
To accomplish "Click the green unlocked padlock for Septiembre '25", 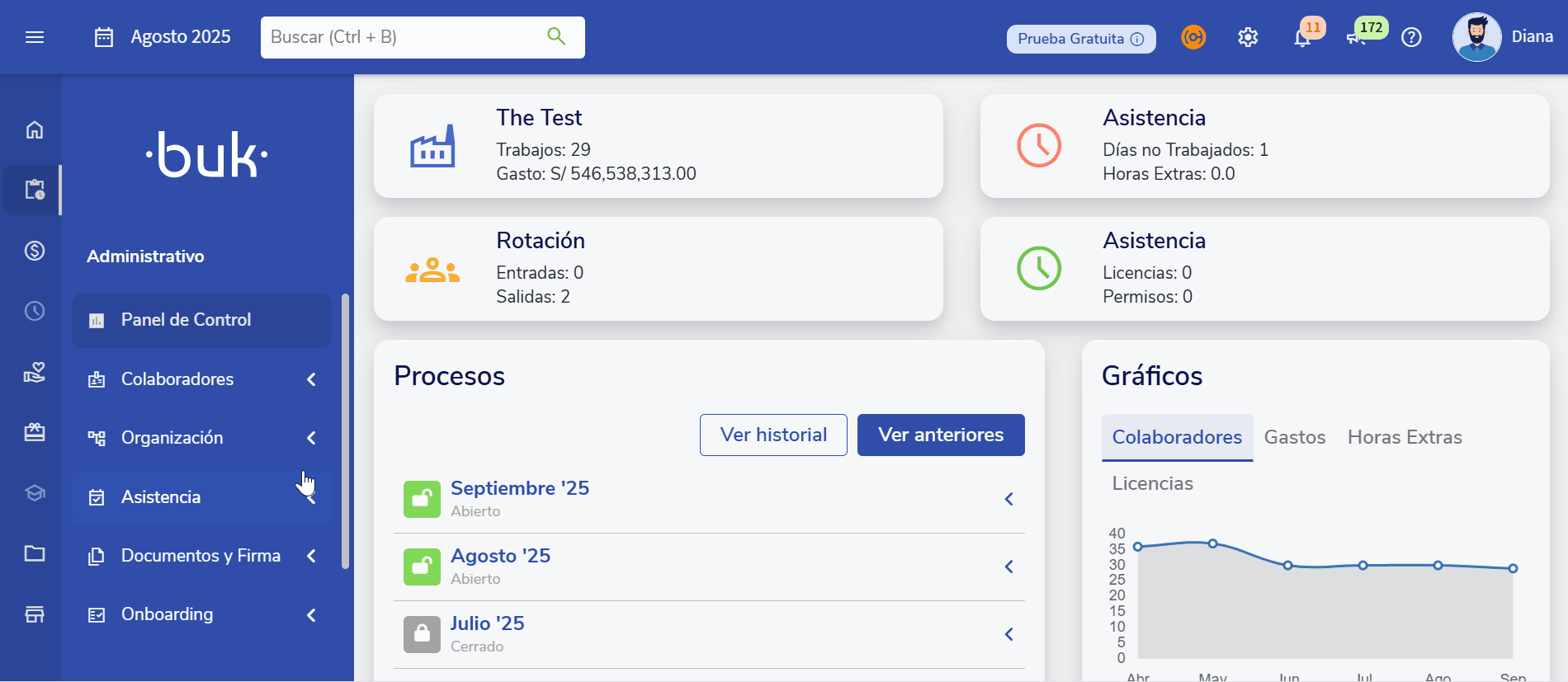I will click(x=422, y=499).
